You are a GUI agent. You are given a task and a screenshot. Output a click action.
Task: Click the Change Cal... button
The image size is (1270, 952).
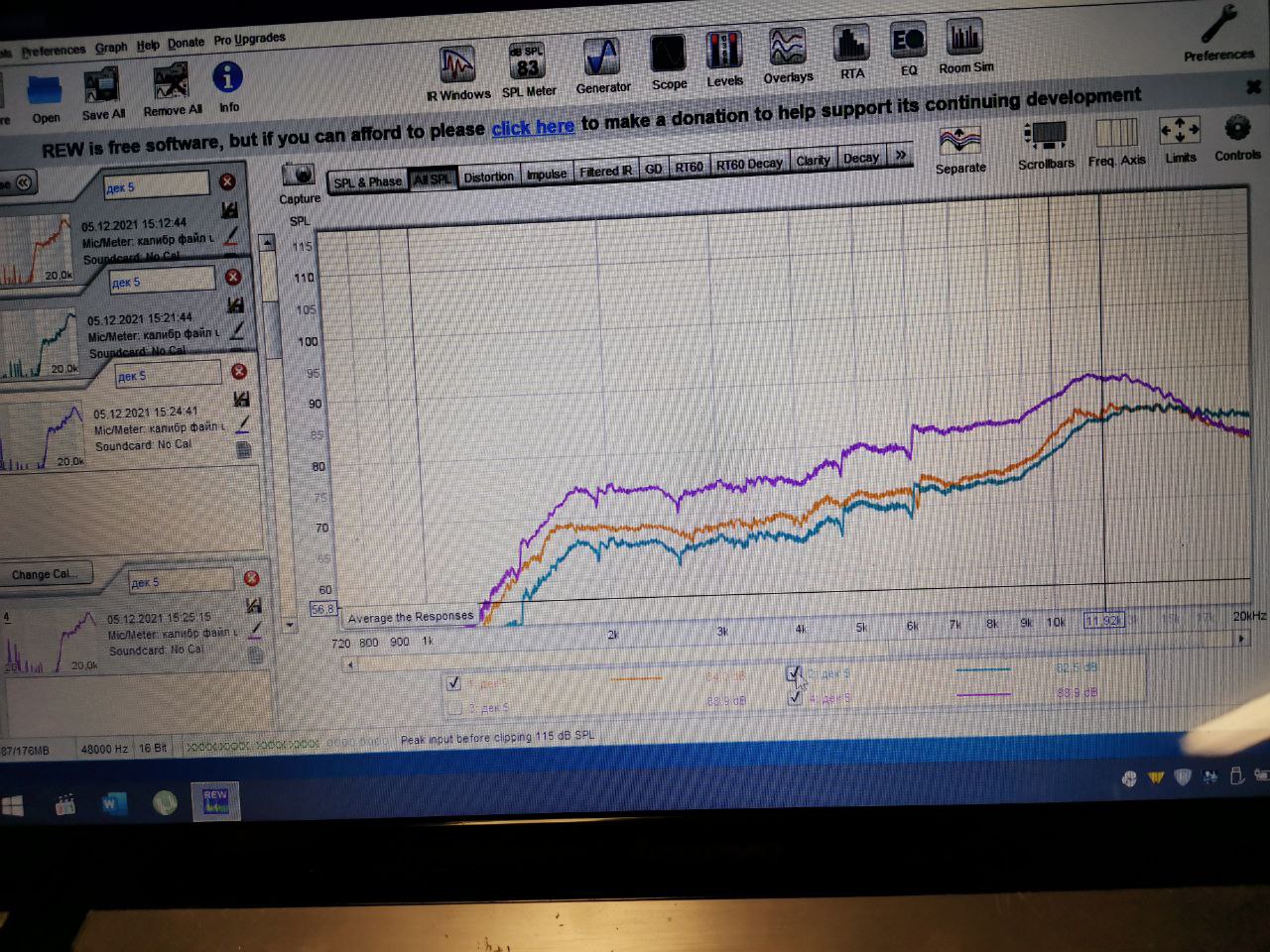click(44, 574)
